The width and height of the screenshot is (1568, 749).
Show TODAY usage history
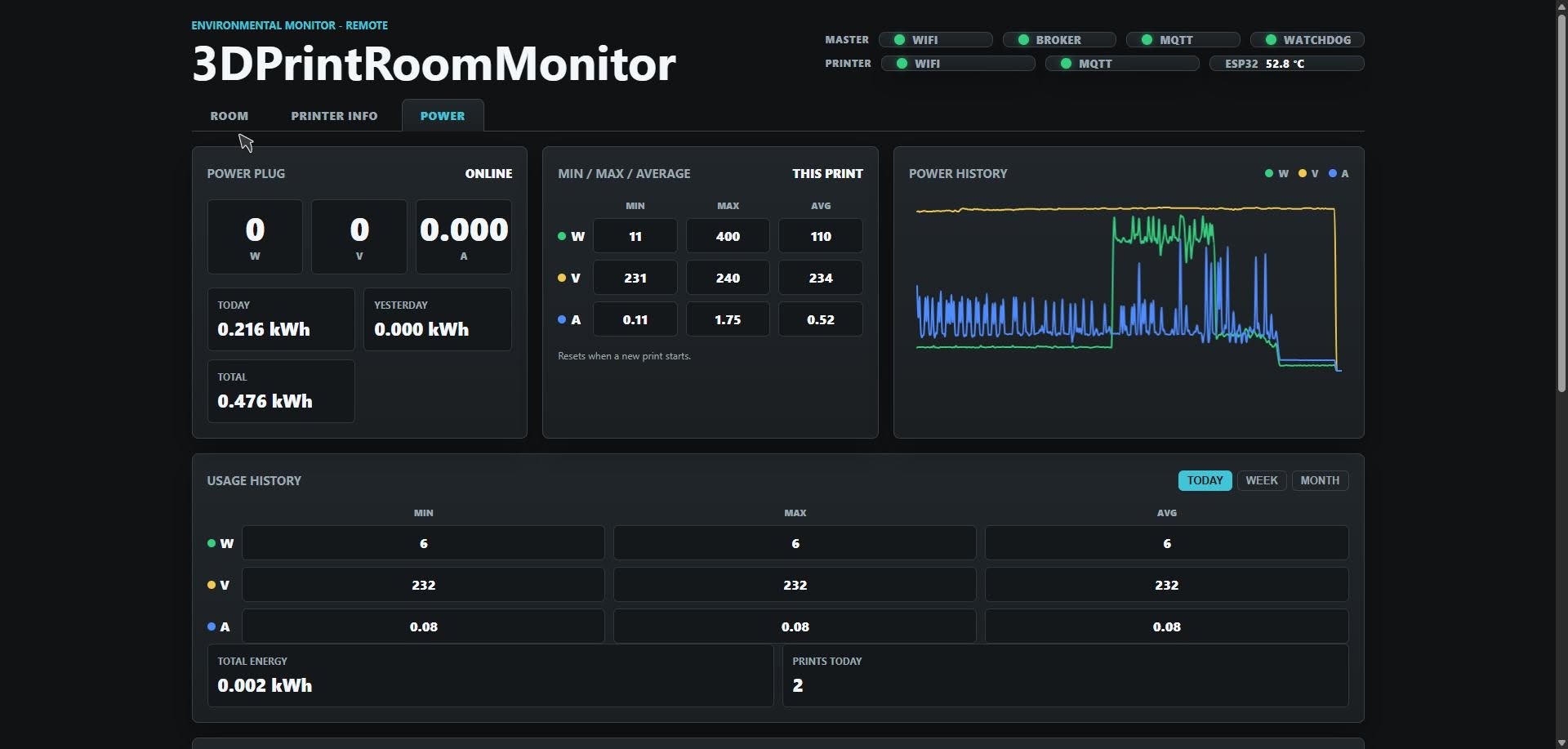click(x=1205, y=480)
